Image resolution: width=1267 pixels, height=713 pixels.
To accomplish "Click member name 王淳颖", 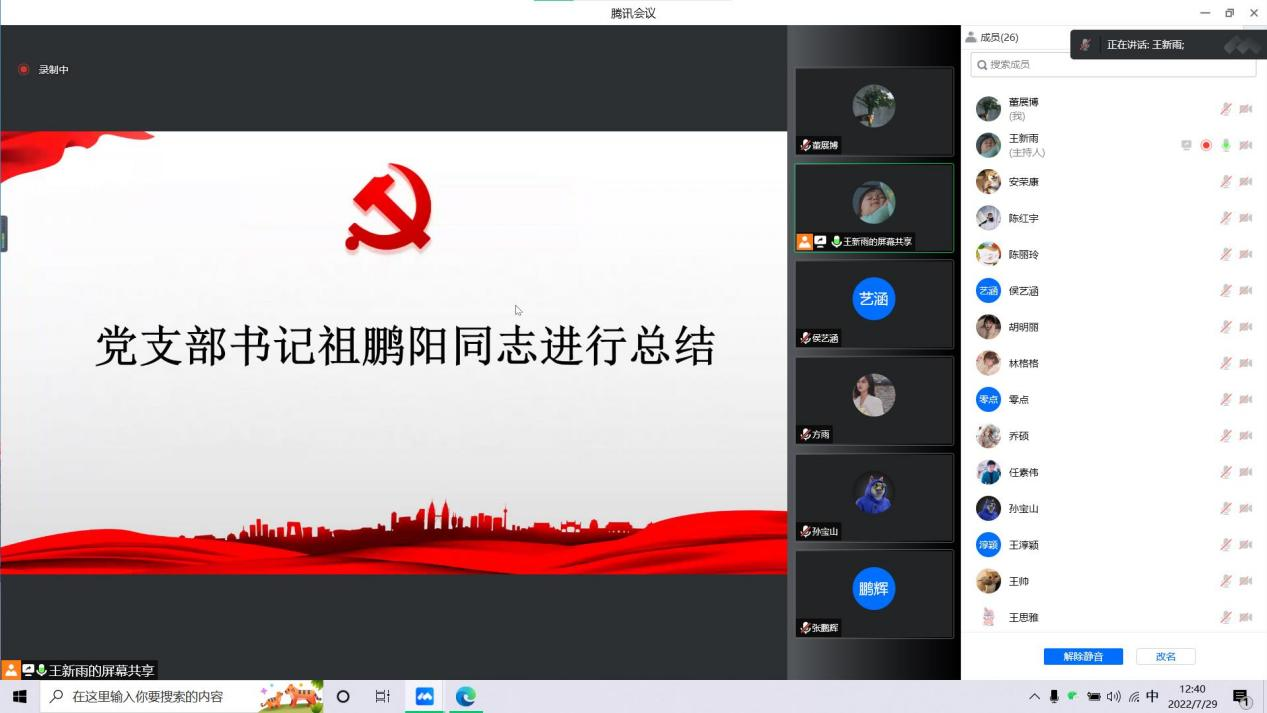I will pyautogui.click(x=1023, y=545).
